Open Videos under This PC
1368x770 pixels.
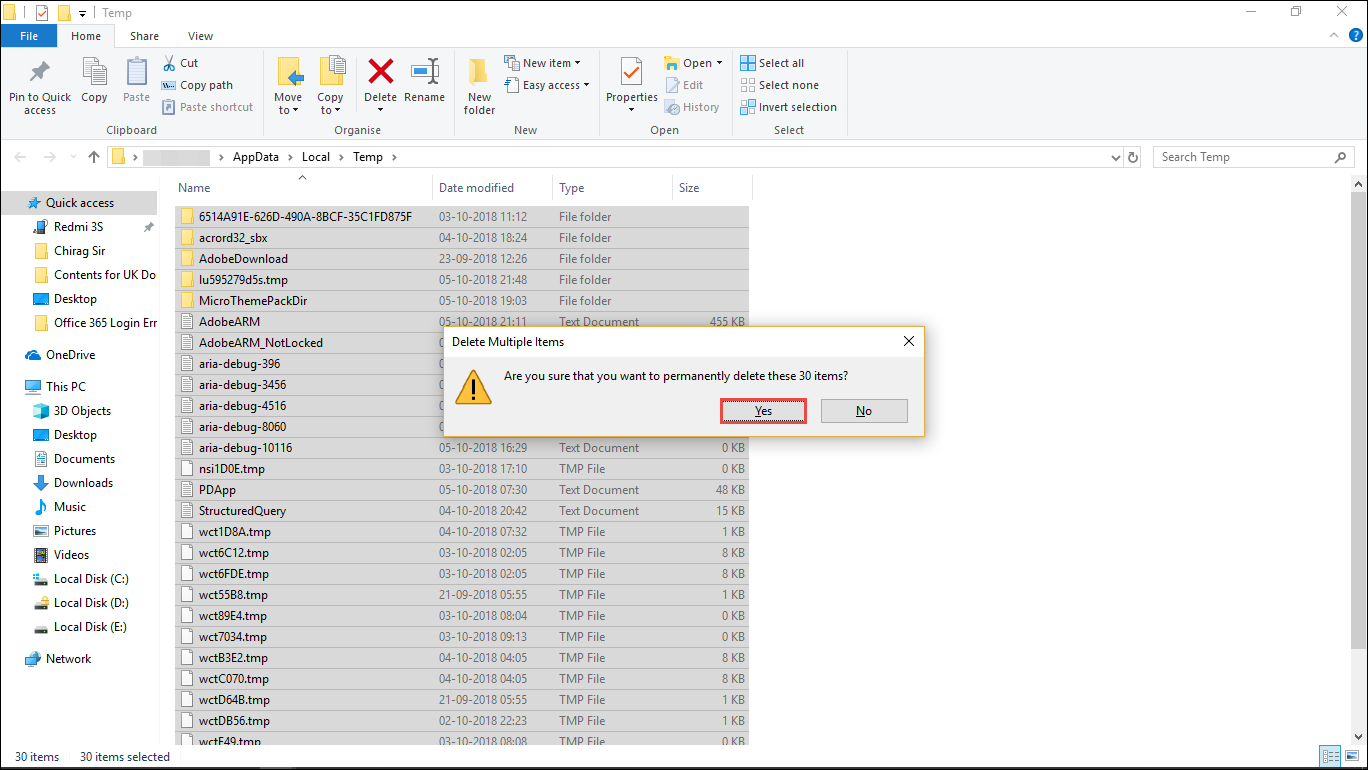tap(71, 555)
